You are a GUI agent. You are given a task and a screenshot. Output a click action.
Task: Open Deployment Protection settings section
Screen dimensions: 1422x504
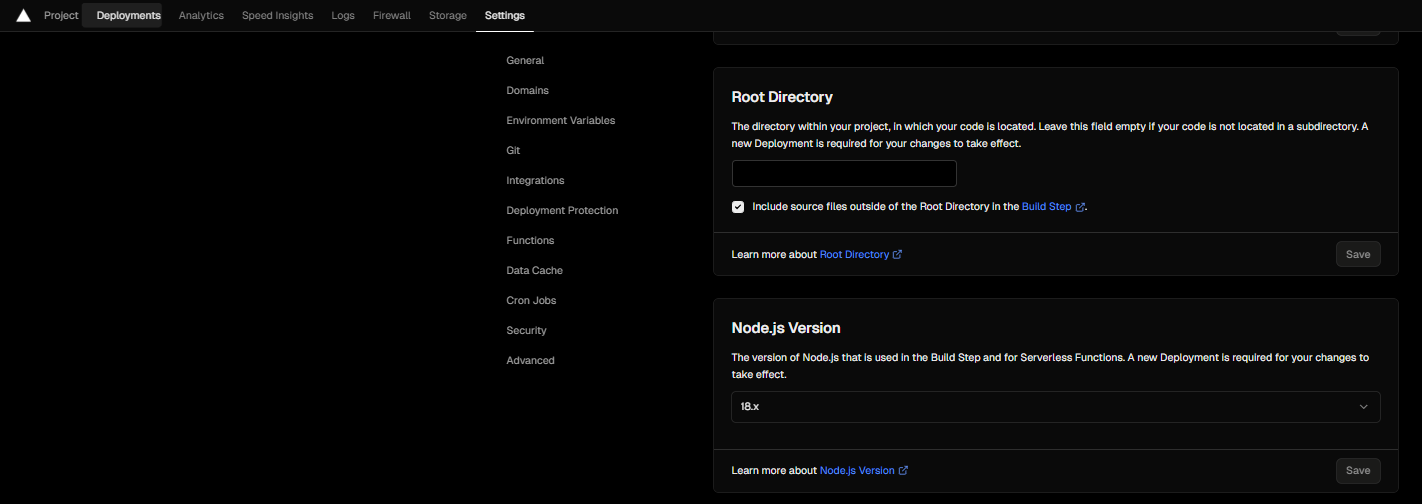(562, 210)
